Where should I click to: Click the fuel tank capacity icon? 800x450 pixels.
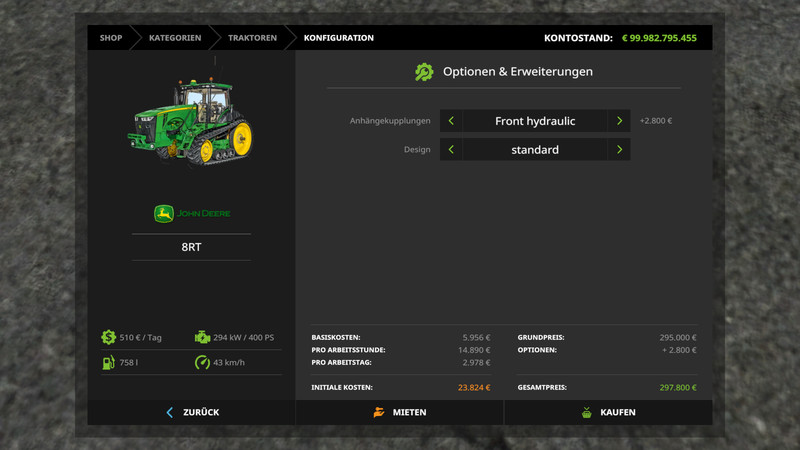(x=108, y=362)
